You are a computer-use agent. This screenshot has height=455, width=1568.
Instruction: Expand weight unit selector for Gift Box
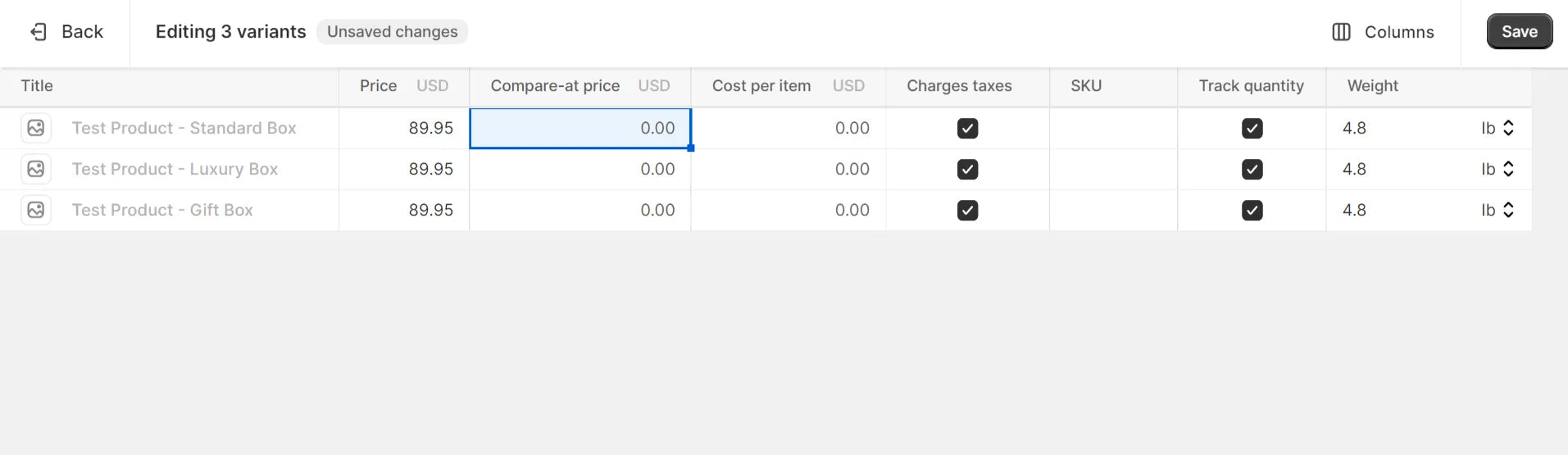[x=1498, y=210]
